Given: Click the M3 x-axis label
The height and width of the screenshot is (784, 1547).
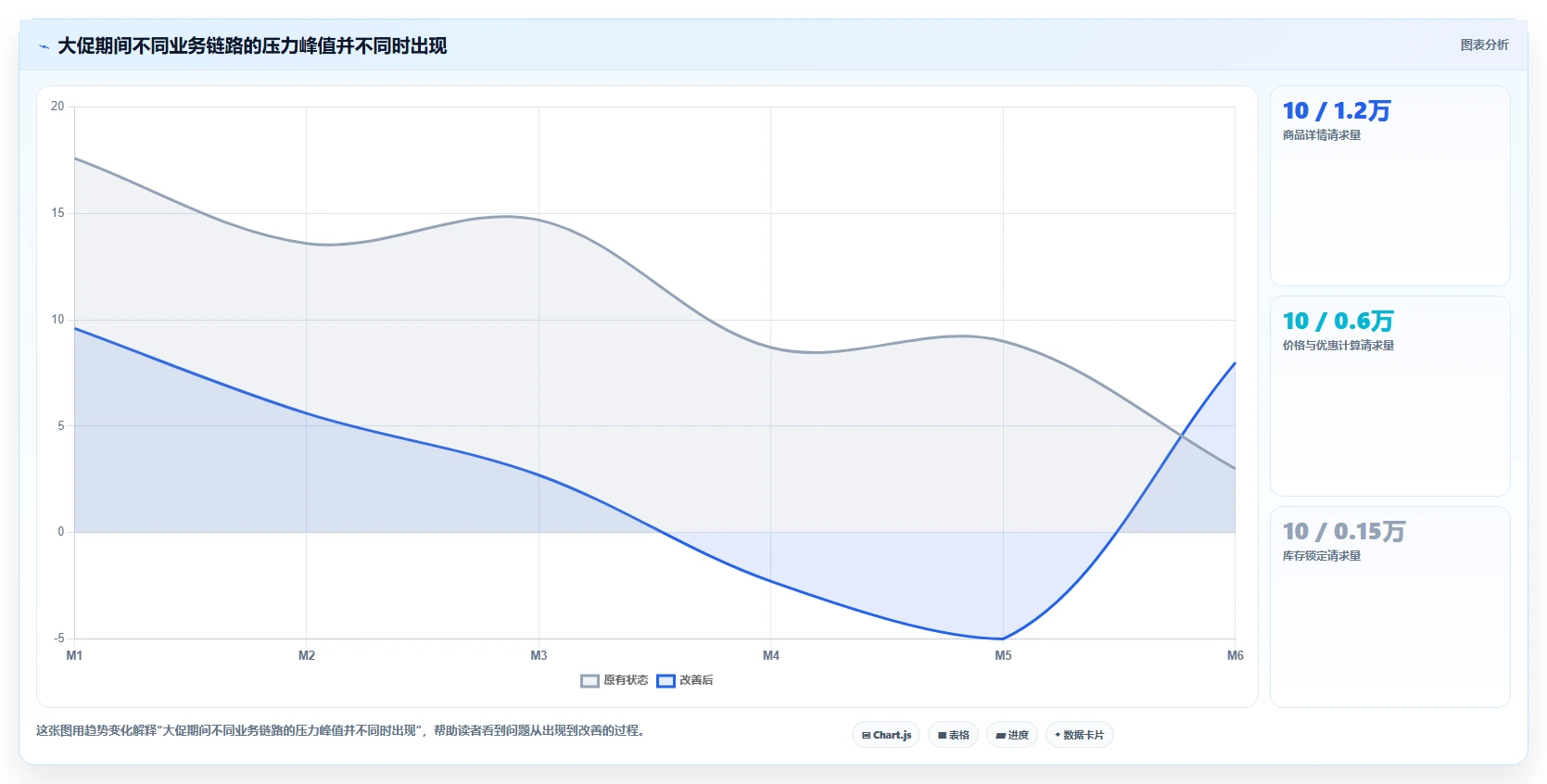Looking at the screenshot, I should [x=539, y=655].
